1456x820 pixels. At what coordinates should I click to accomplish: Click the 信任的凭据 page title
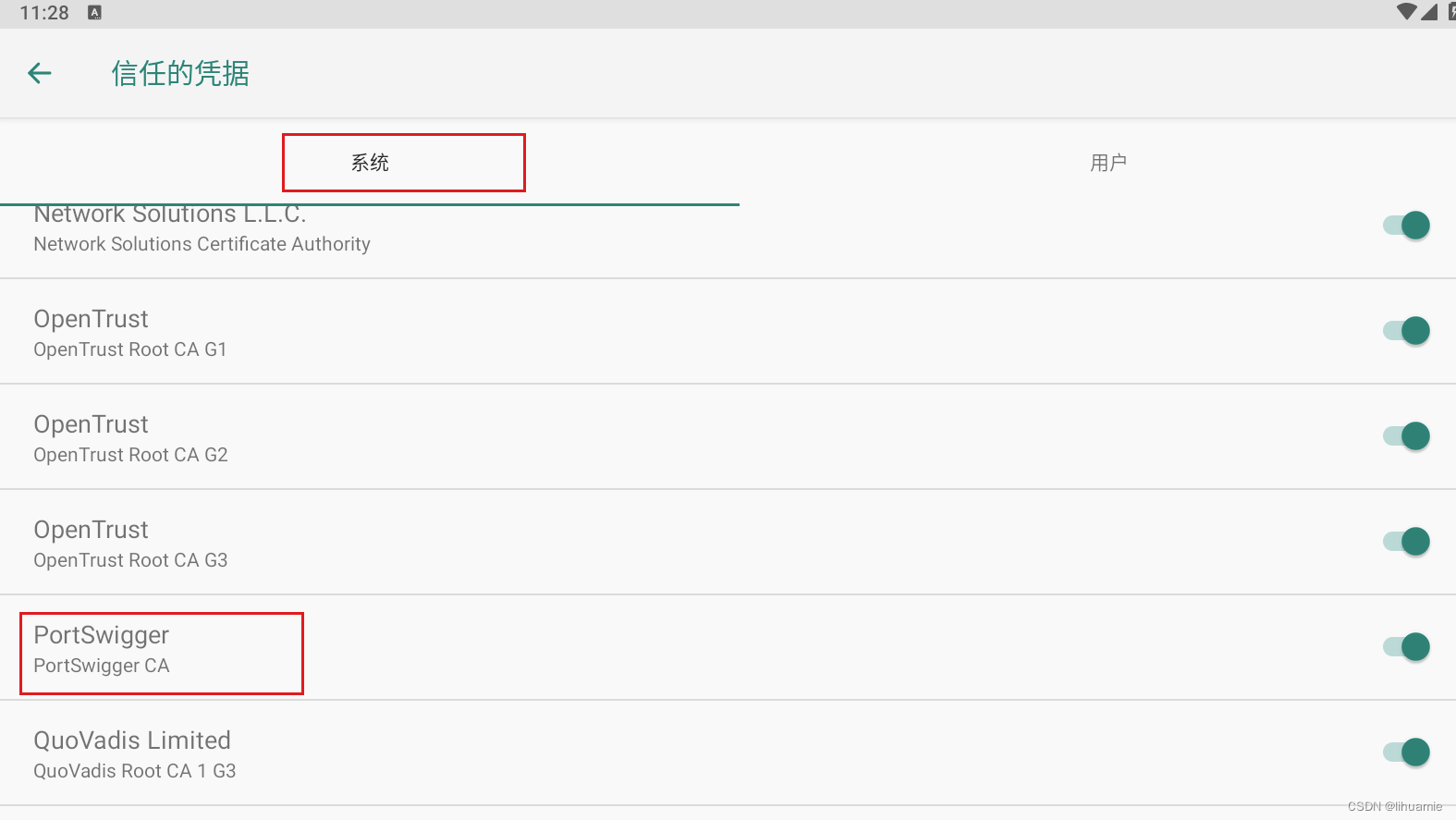pos(180,73)
